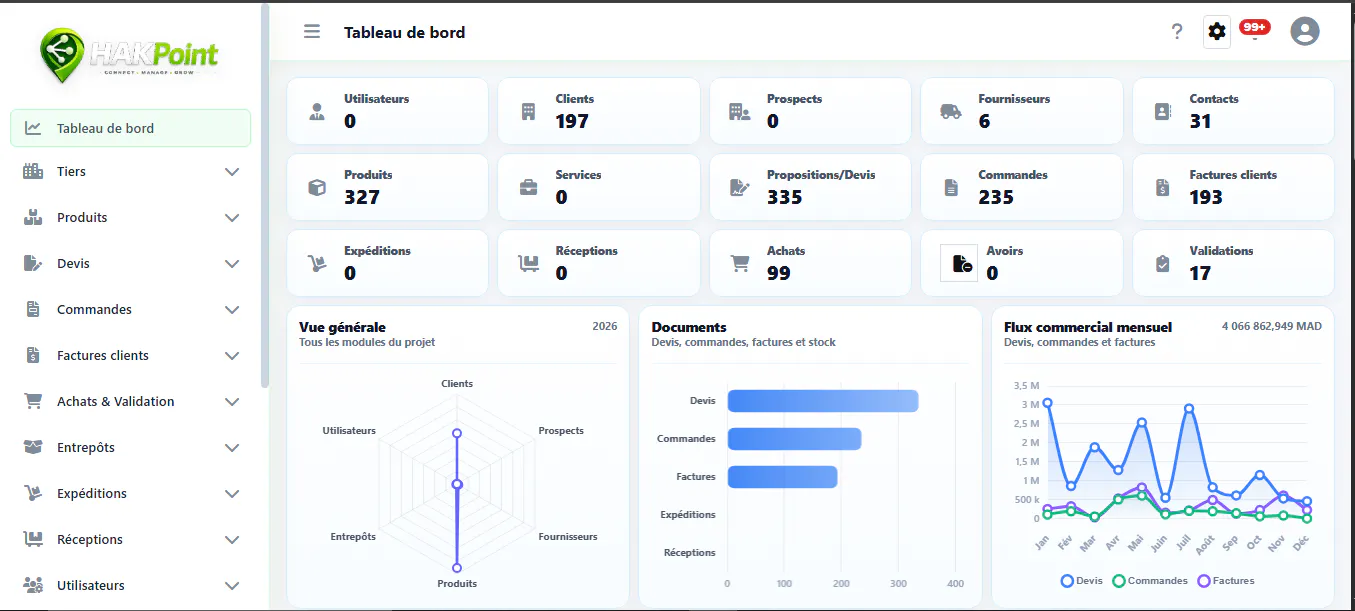1355x611 pixels.
Task: Expand the Devis sidebar chevron
Action: coord(232,264)
